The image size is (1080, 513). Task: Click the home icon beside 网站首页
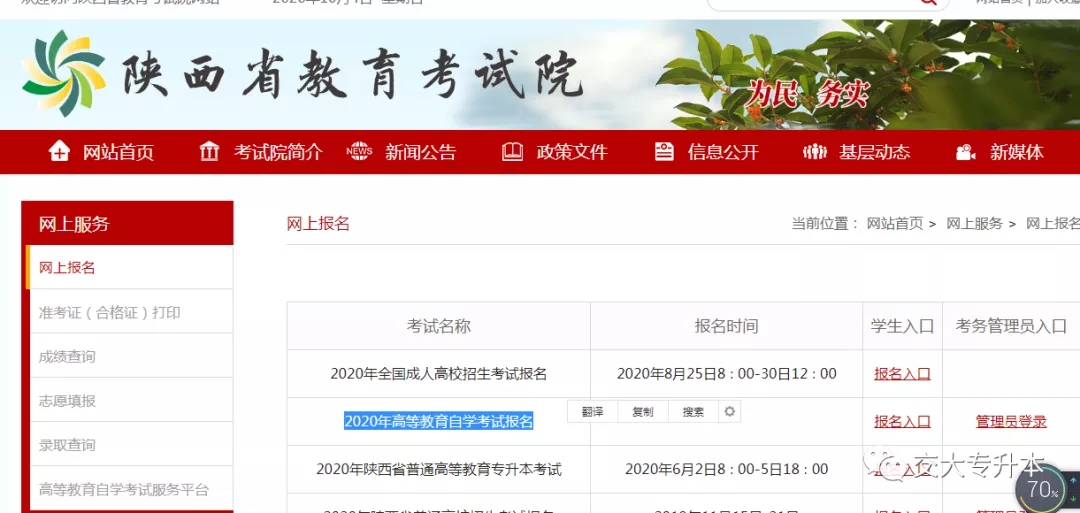59,151
